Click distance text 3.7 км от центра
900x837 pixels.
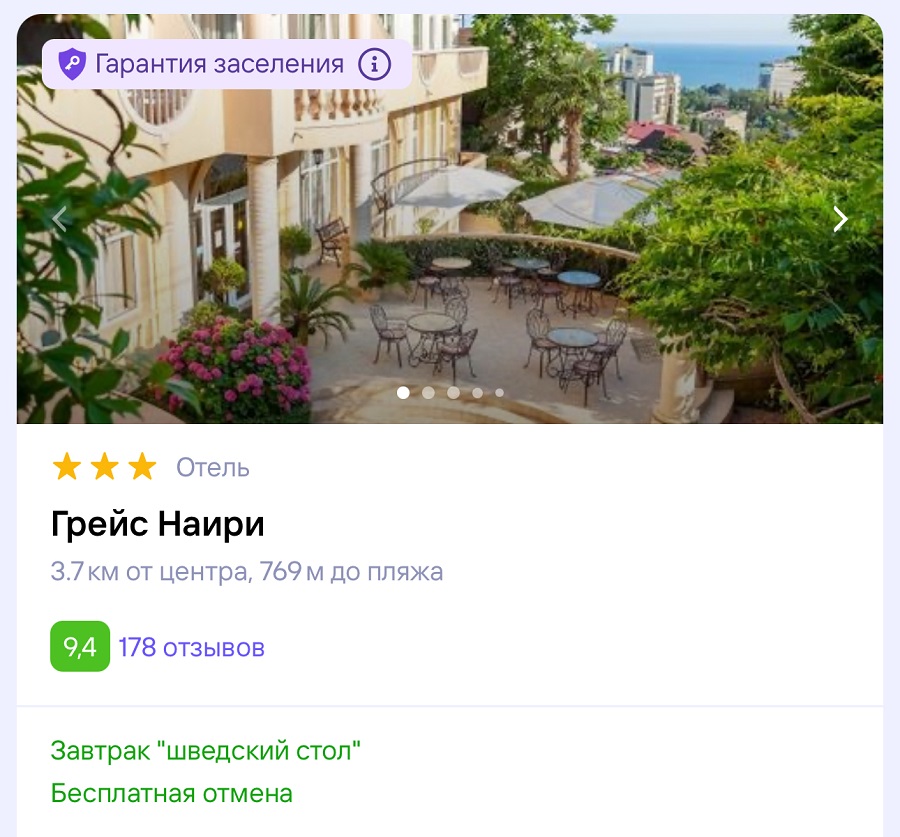pyautogui.click(x=149, y=572)
